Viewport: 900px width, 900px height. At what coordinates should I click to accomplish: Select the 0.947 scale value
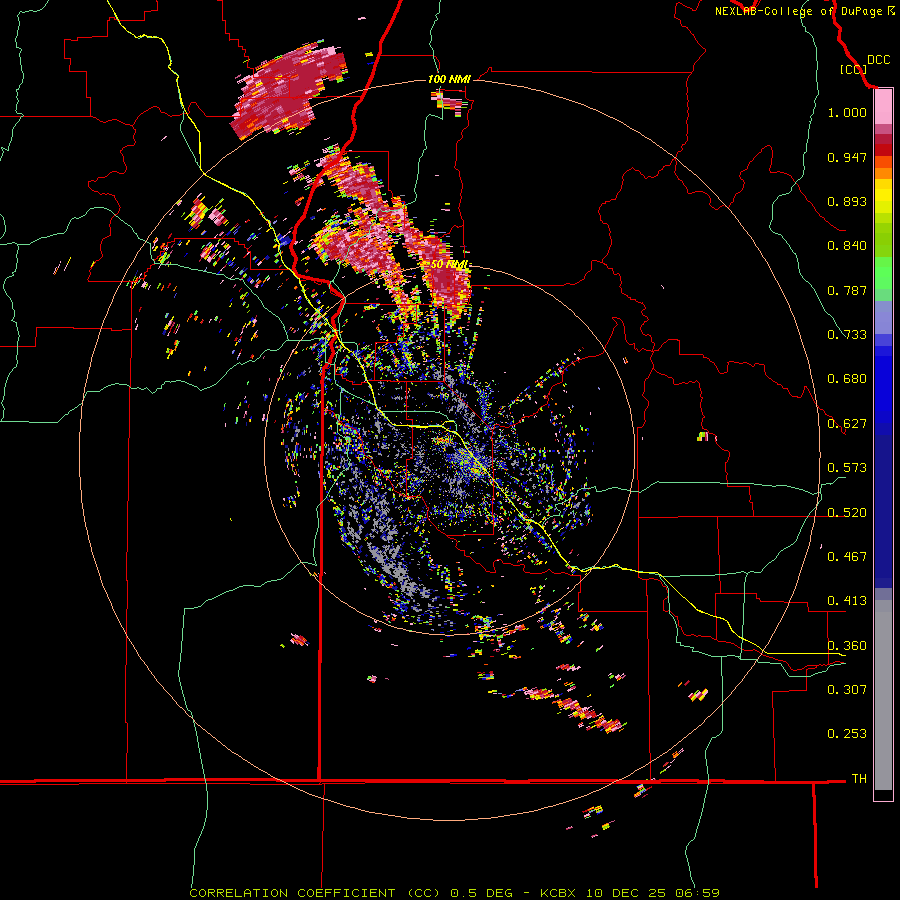[x=847, y=157]
